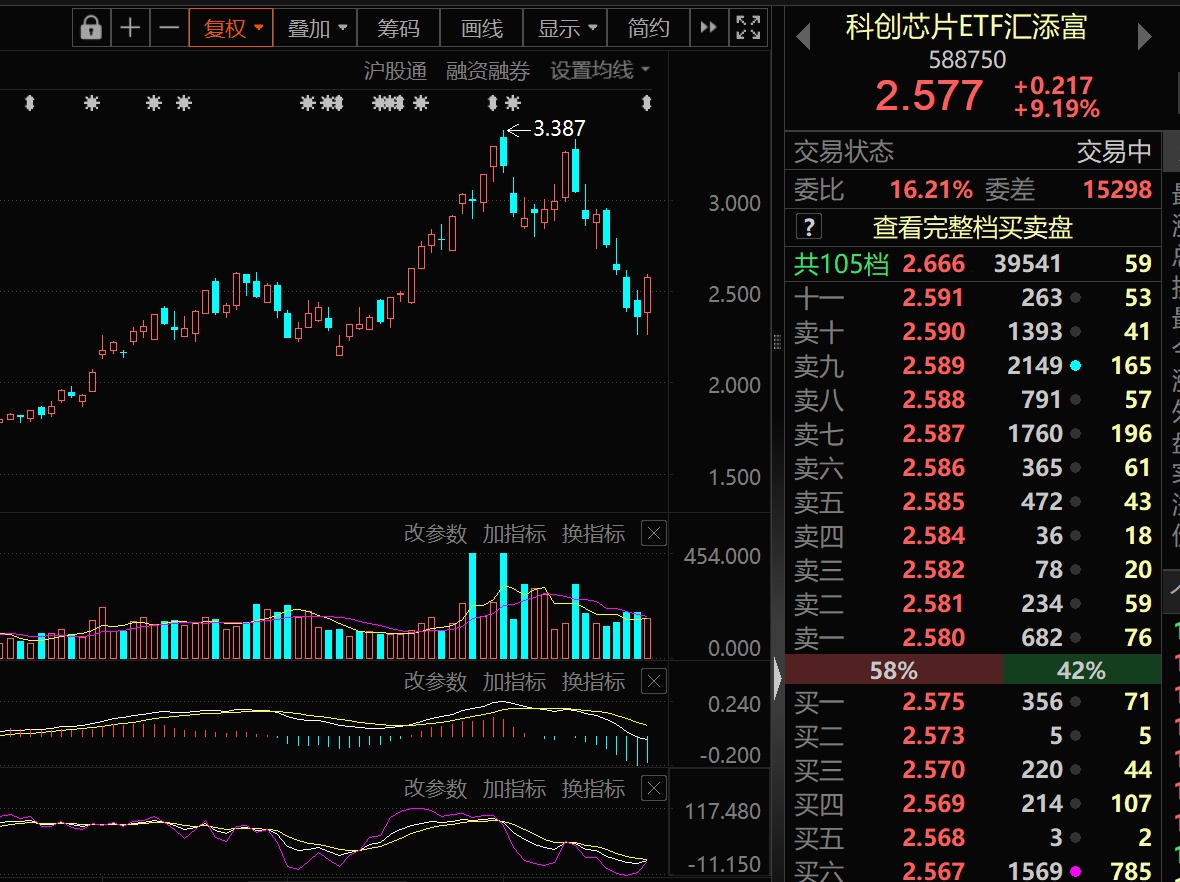This screenshot has width=1180, height=882.
Task: Click 加指标 in bottom indicator panel
Action: click(514, 789)
